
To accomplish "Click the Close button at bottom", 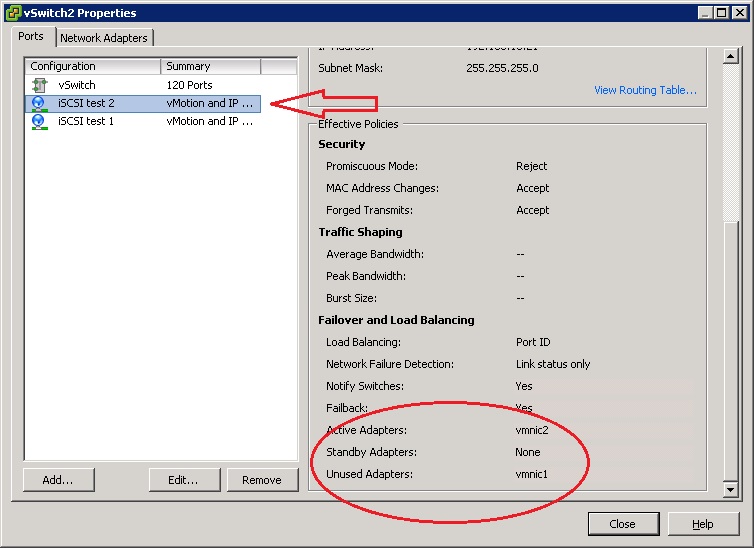I will pyautogui.click(x=622, y=524).
